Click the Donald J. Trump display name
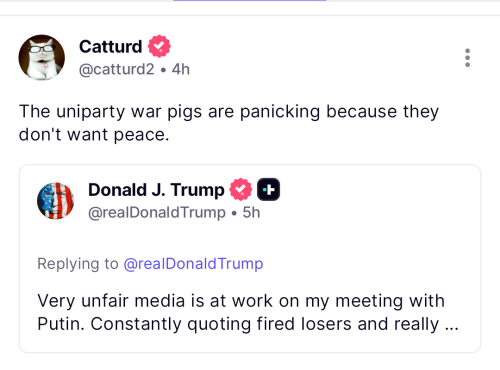Image resolution: width=500 pixels, height=370 pixels. tap(156, 190)
